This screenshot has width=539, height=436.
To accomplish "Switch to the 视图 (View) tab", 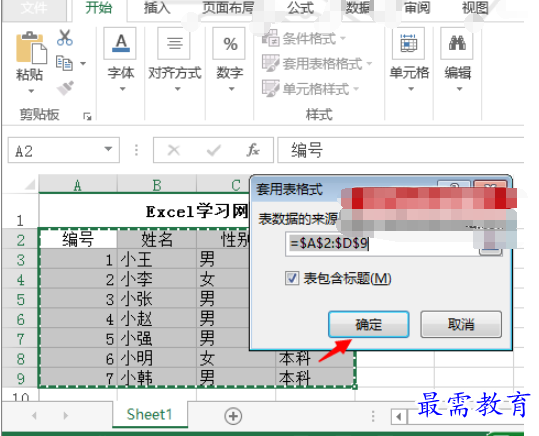I will [475, 8].
